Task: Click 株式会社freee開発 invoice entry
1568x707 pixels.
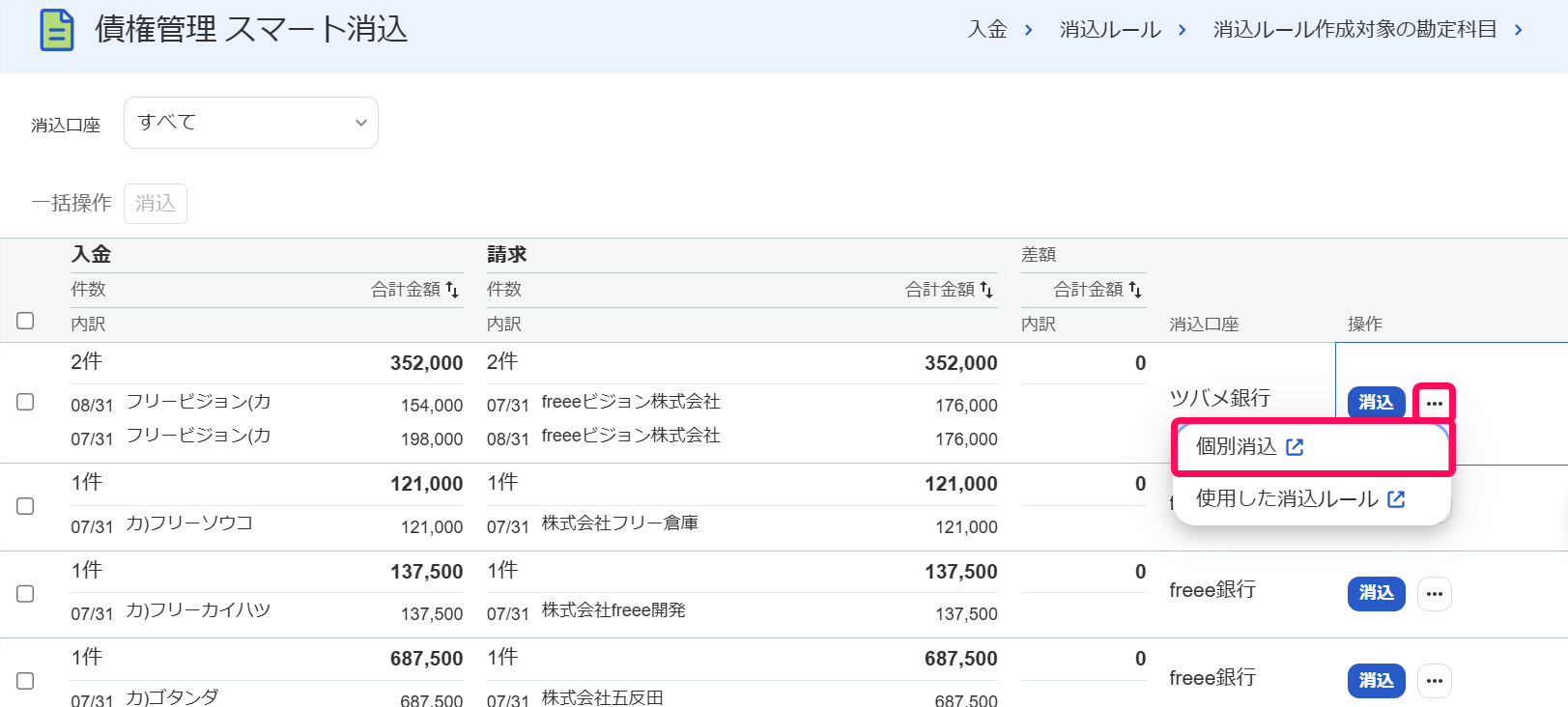Action: click(613, 610)
